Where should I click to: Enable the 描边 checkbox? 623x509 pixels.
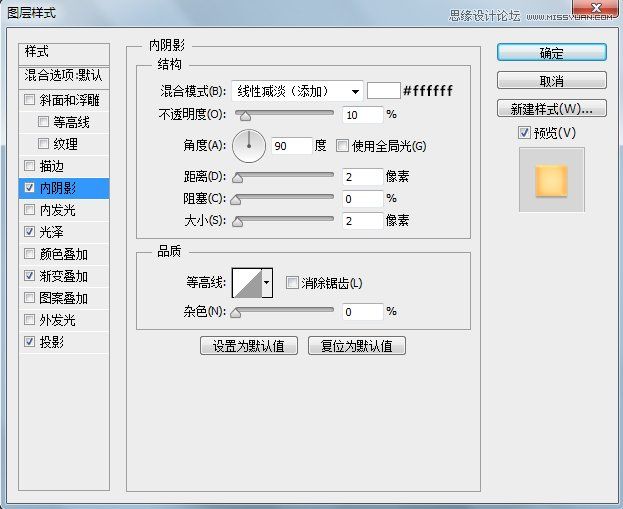tap(29, 165)
